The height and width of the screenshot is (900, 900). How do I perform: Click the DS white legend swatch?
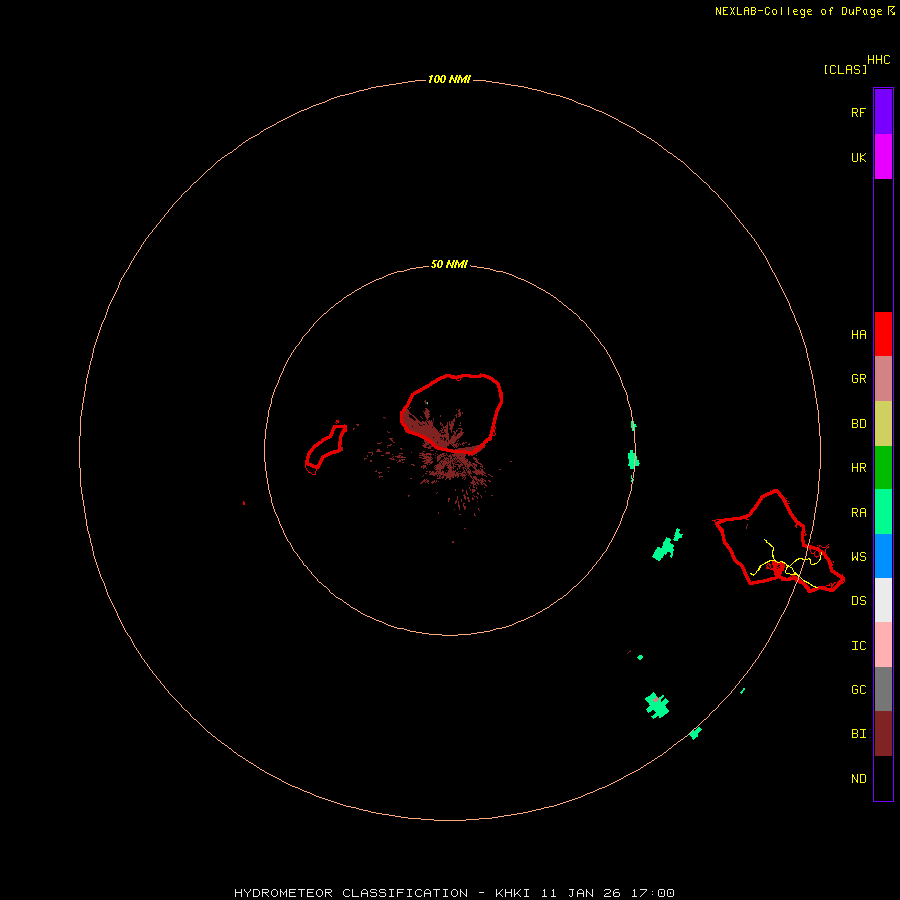(883, 600)
